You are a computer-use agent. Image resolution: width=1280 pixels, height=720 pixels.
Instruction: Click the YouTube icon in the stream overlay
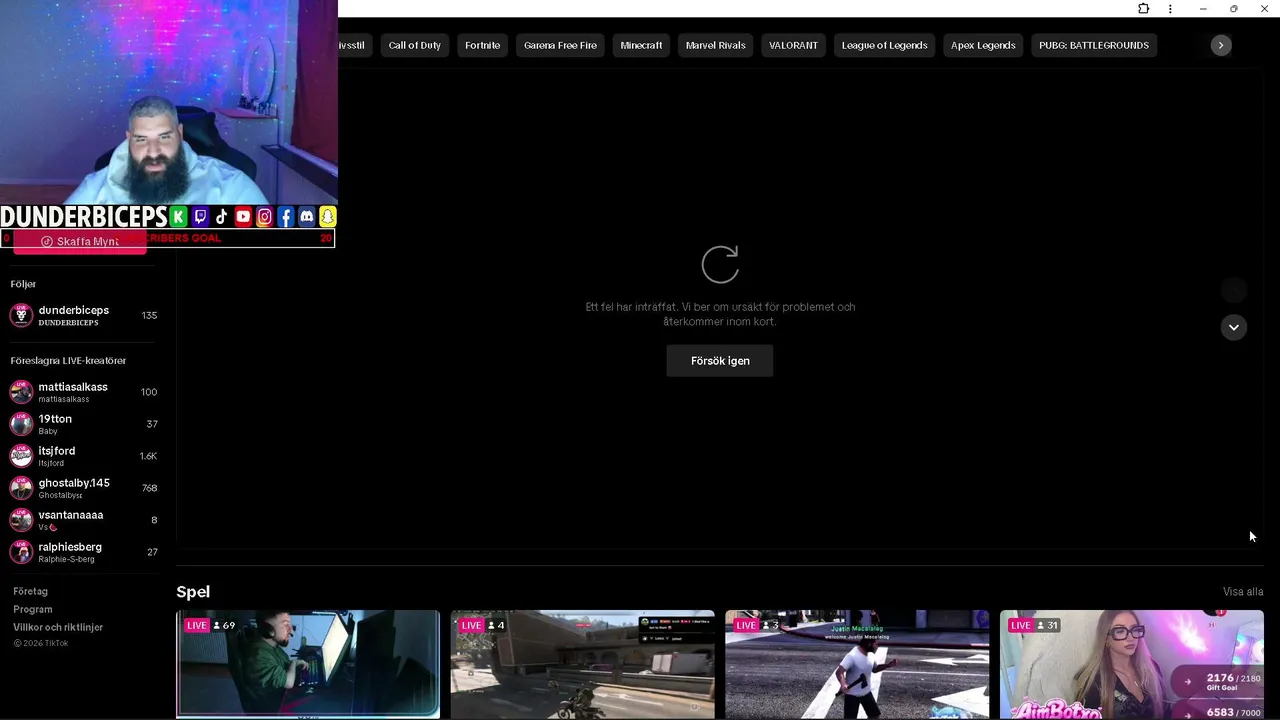[x=243, y=217]
